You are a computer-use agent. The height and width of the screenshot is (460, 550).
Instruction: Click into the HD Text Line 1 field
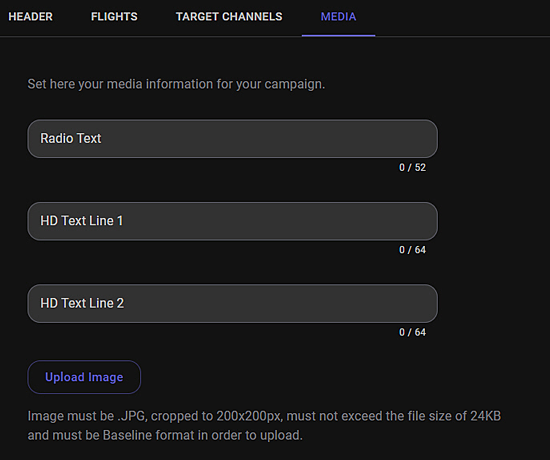point(233,221)
